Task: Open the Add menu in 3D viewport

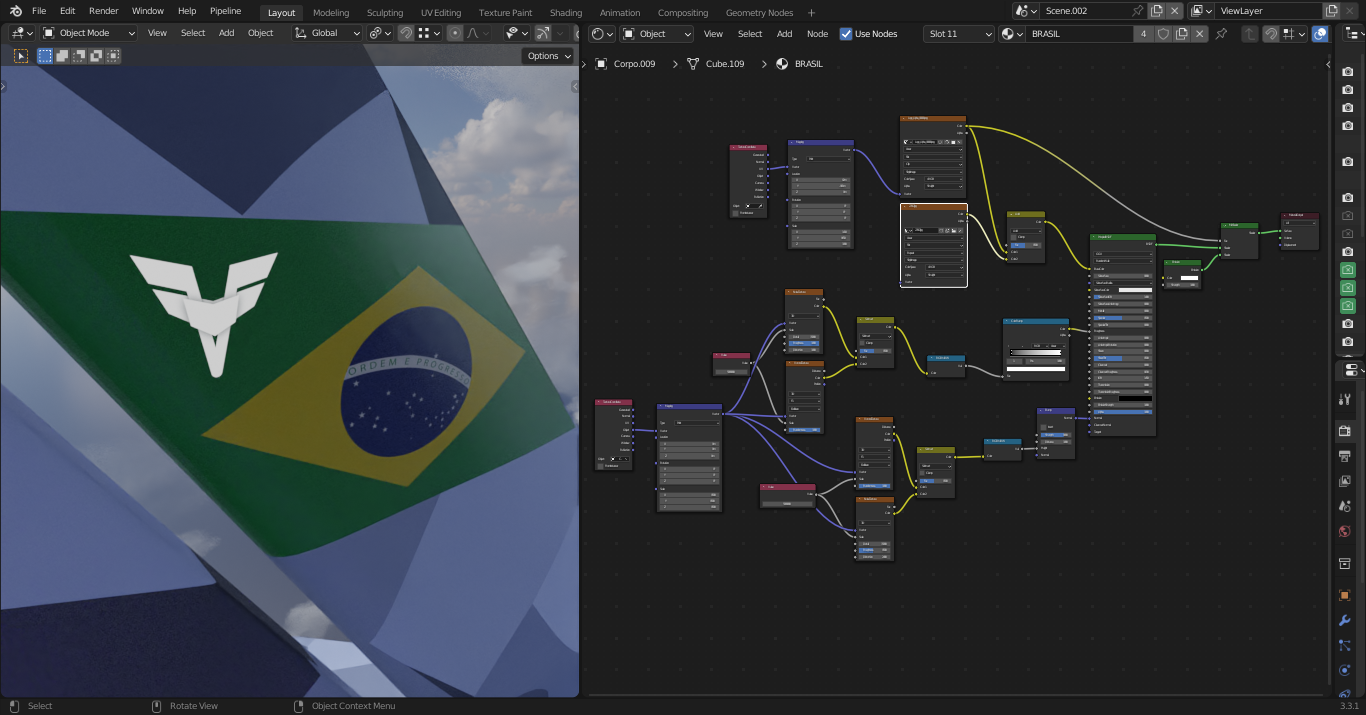Action: point(227,33)
